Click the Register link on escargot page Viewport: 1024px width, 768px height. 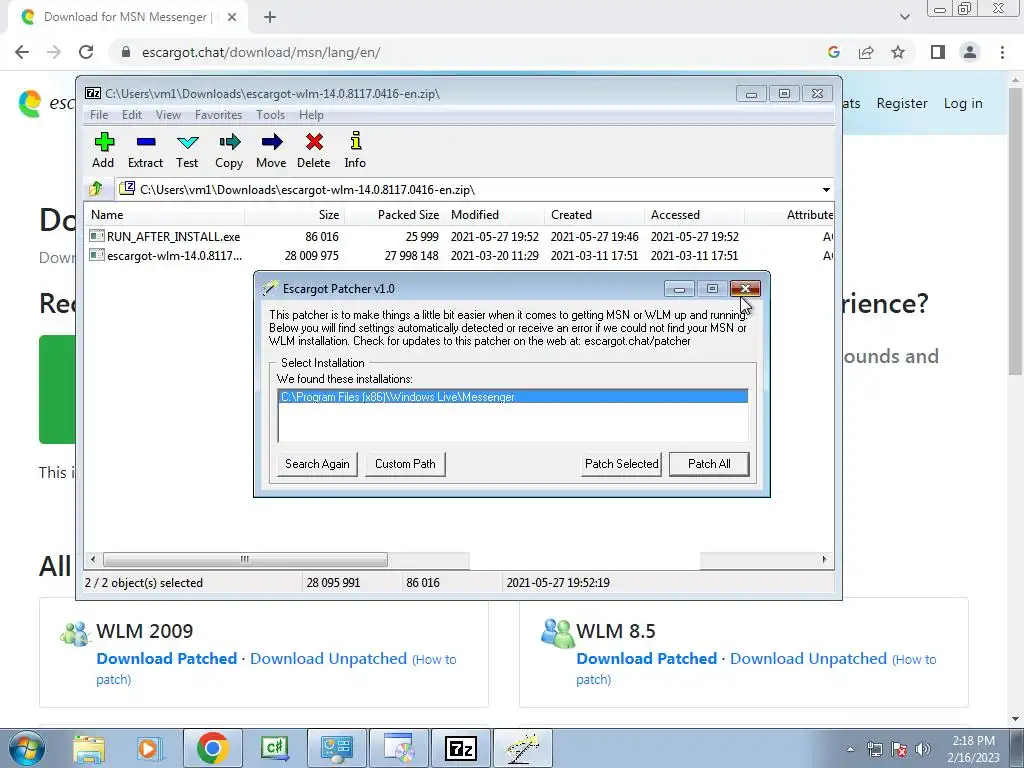902,103
